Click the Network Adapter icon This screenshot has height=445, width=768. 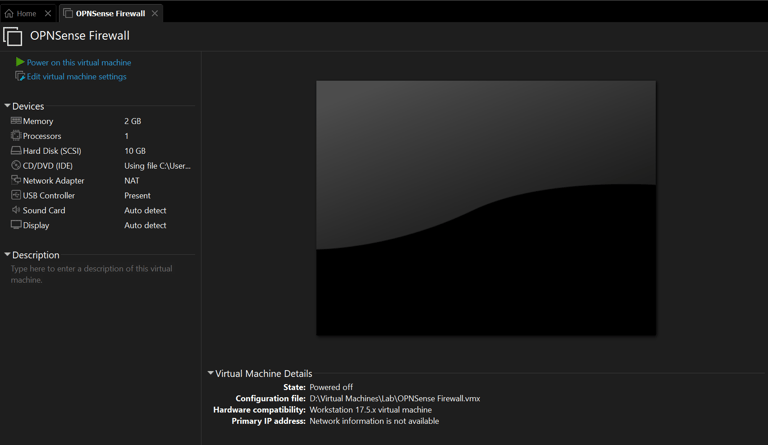pyautogui.click(x=16, y=180)
